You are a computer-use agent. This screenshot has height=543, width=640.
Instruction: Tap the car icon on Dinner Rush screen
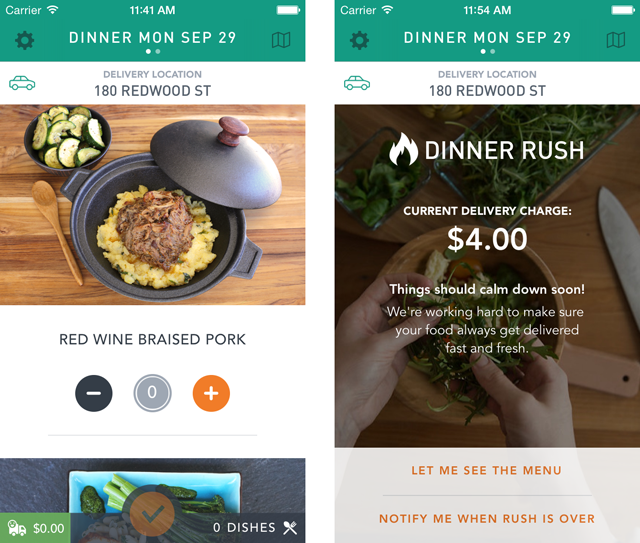357,83
